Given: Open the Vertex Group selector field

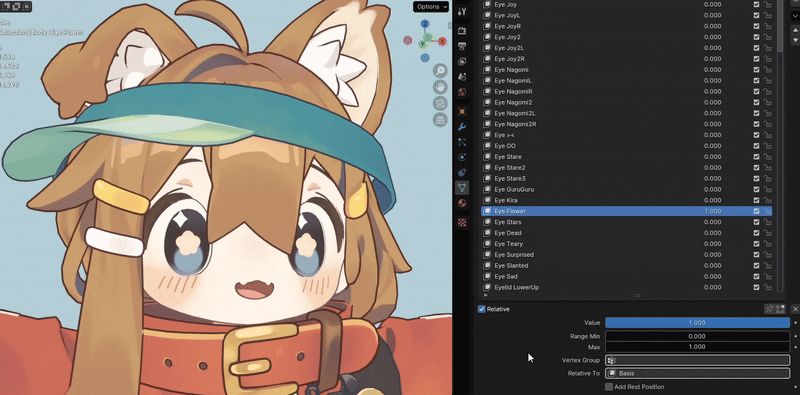Looking at the screenshot, I should point(697,360).
